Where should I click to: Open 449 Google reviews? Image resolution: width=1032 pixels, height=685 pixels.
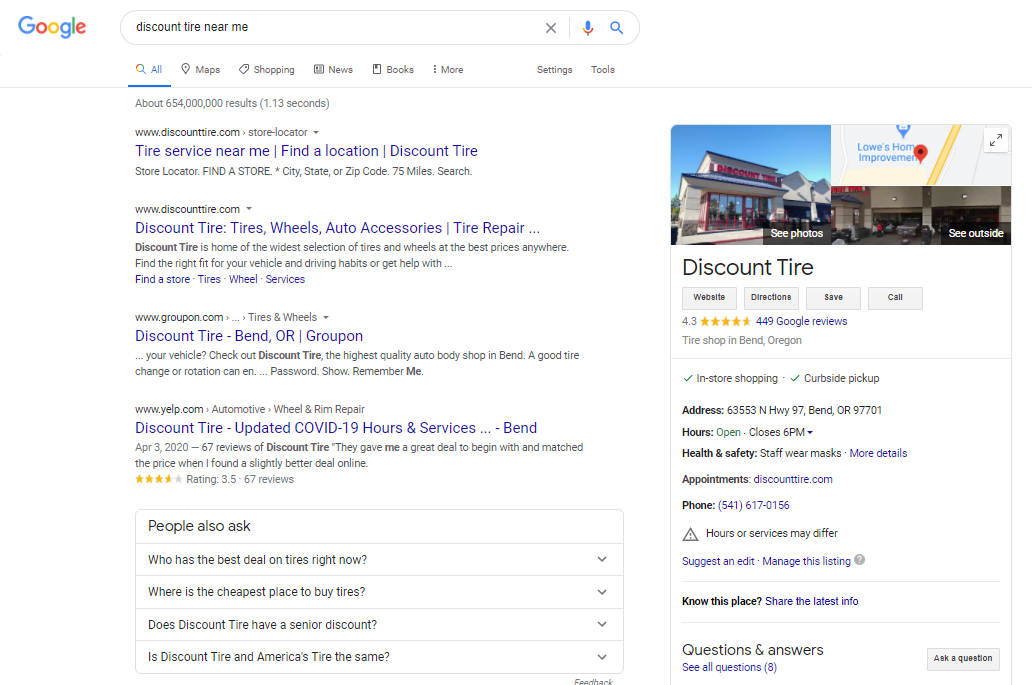click(801, 321)
